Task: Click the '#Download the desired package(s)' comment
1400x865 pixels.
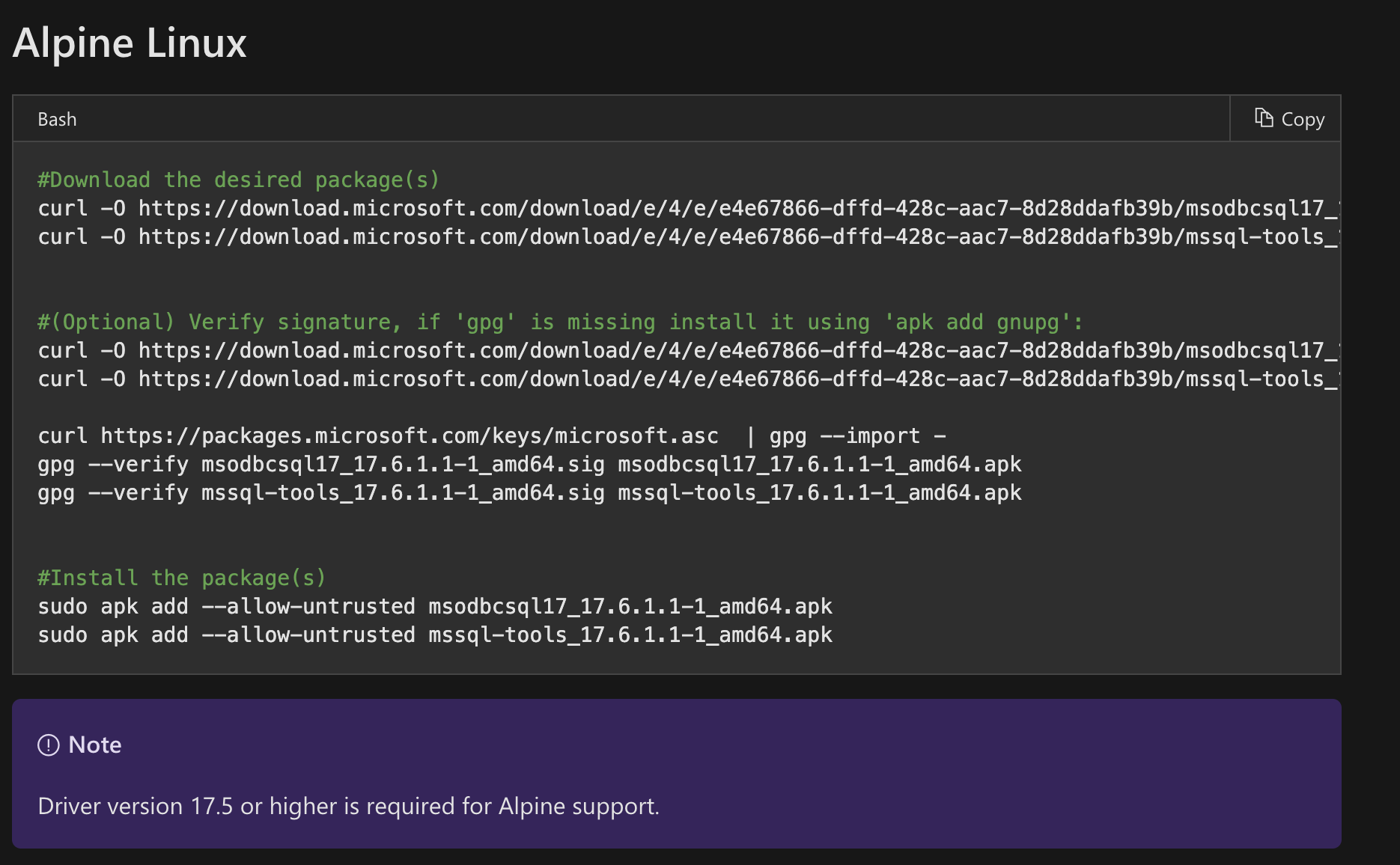Action: (x=238, y=180)
